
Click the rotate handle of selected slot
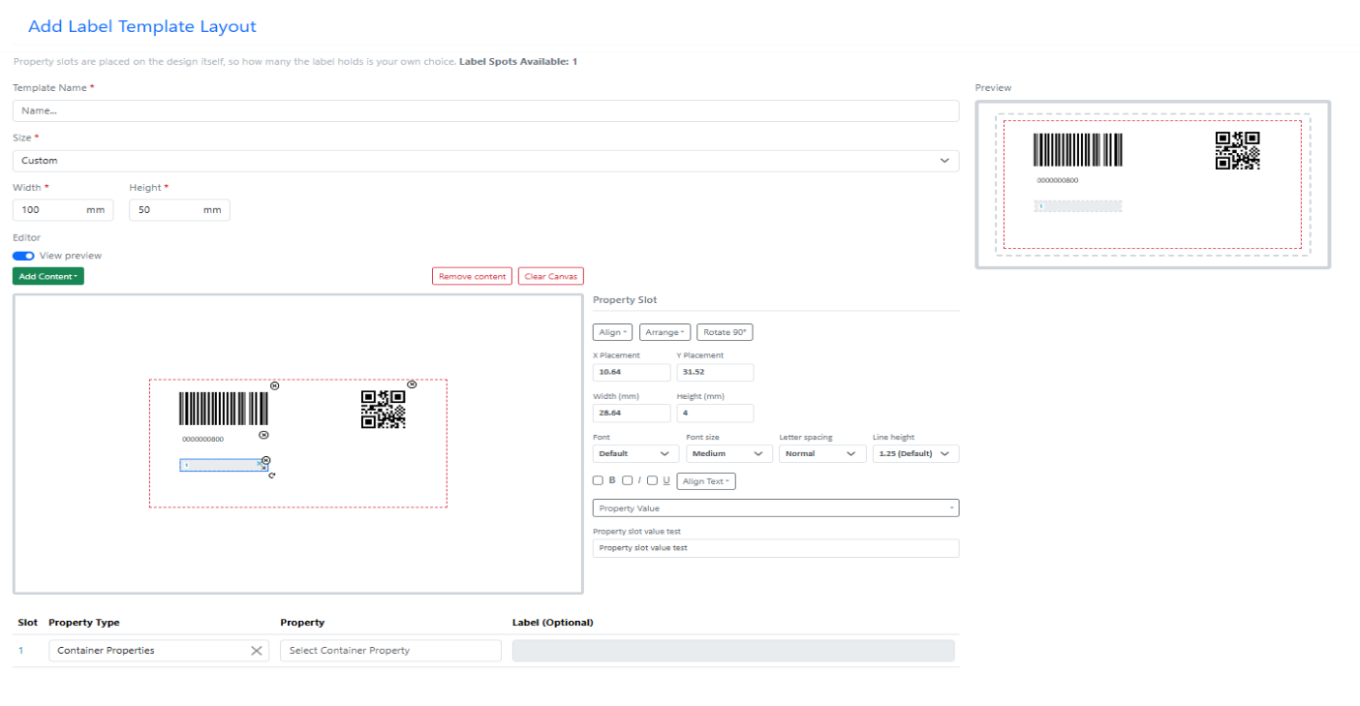(x=272, y=475)
